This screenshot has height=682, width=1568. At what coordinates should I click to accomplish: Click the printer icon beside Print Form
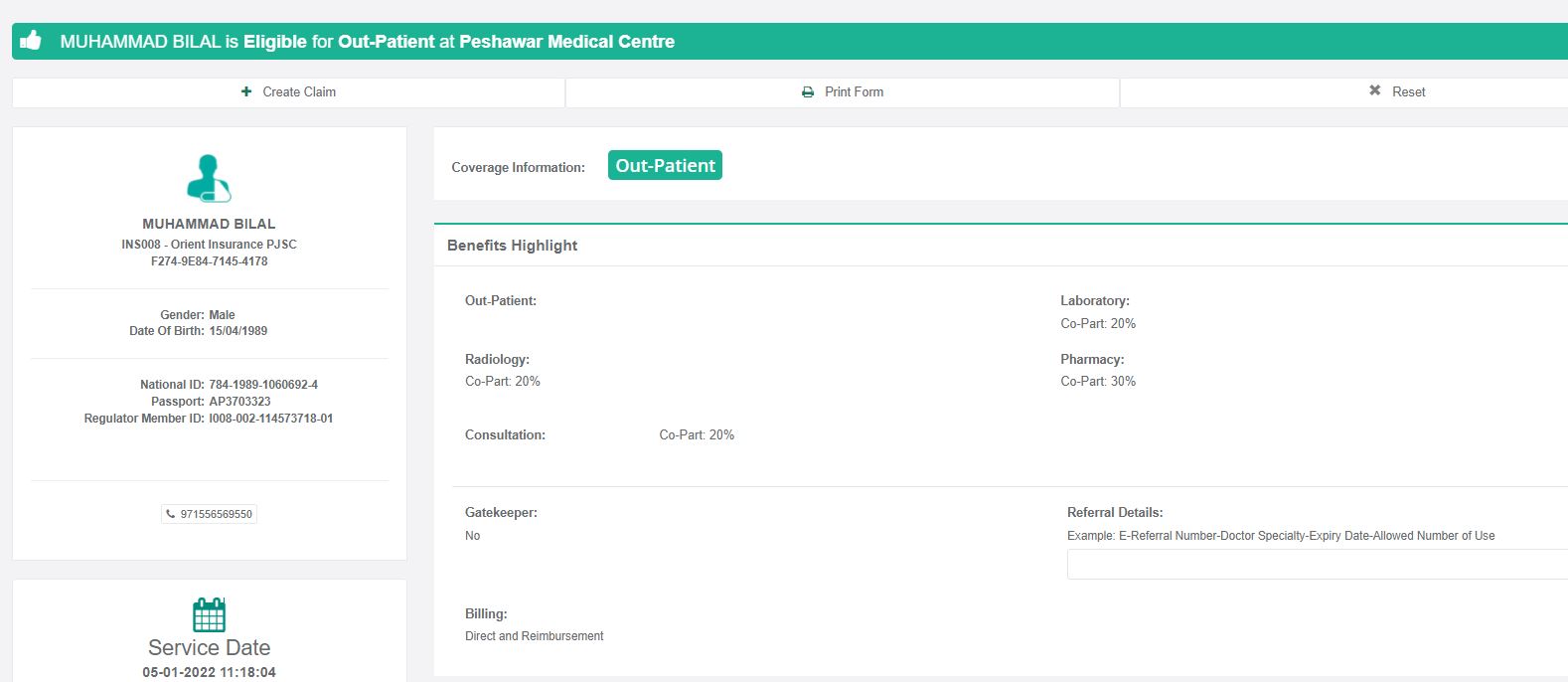point(808,91)
